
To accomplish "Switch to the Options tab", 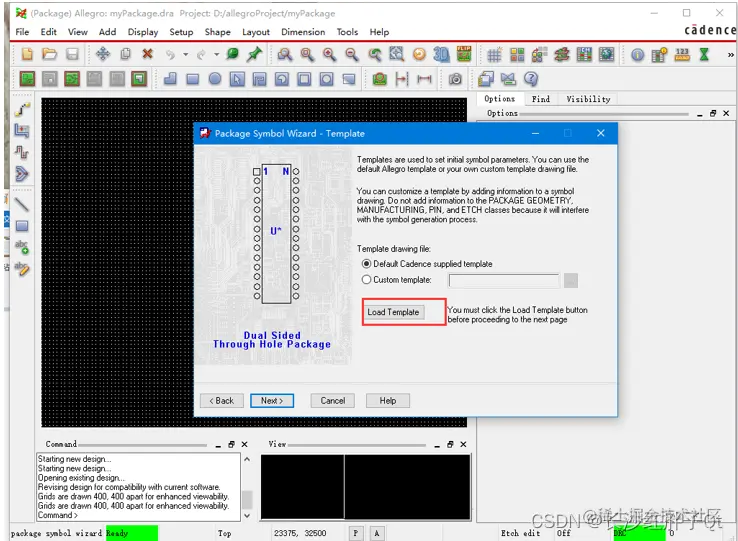I will point(499,98).
